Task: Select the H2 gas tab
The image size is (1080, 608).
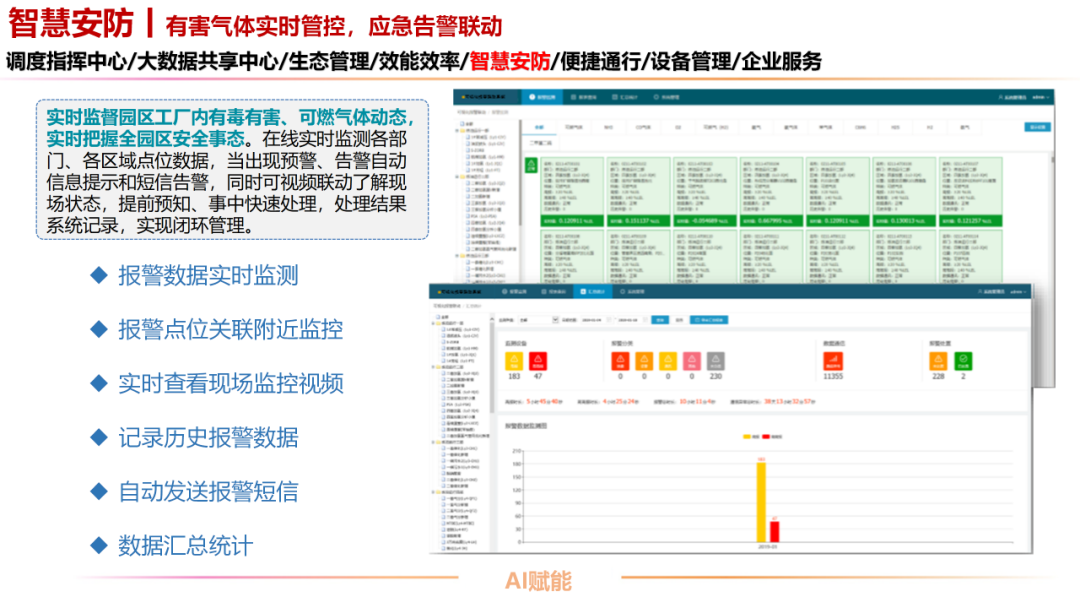Action: [929, 127]
